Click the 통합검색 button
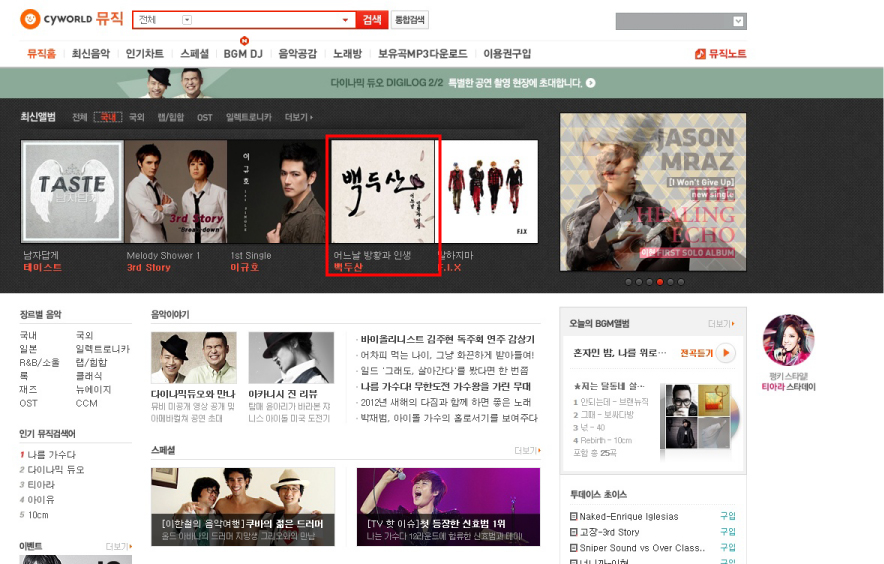The image size is (884, 564). click(x=410, y=20)
